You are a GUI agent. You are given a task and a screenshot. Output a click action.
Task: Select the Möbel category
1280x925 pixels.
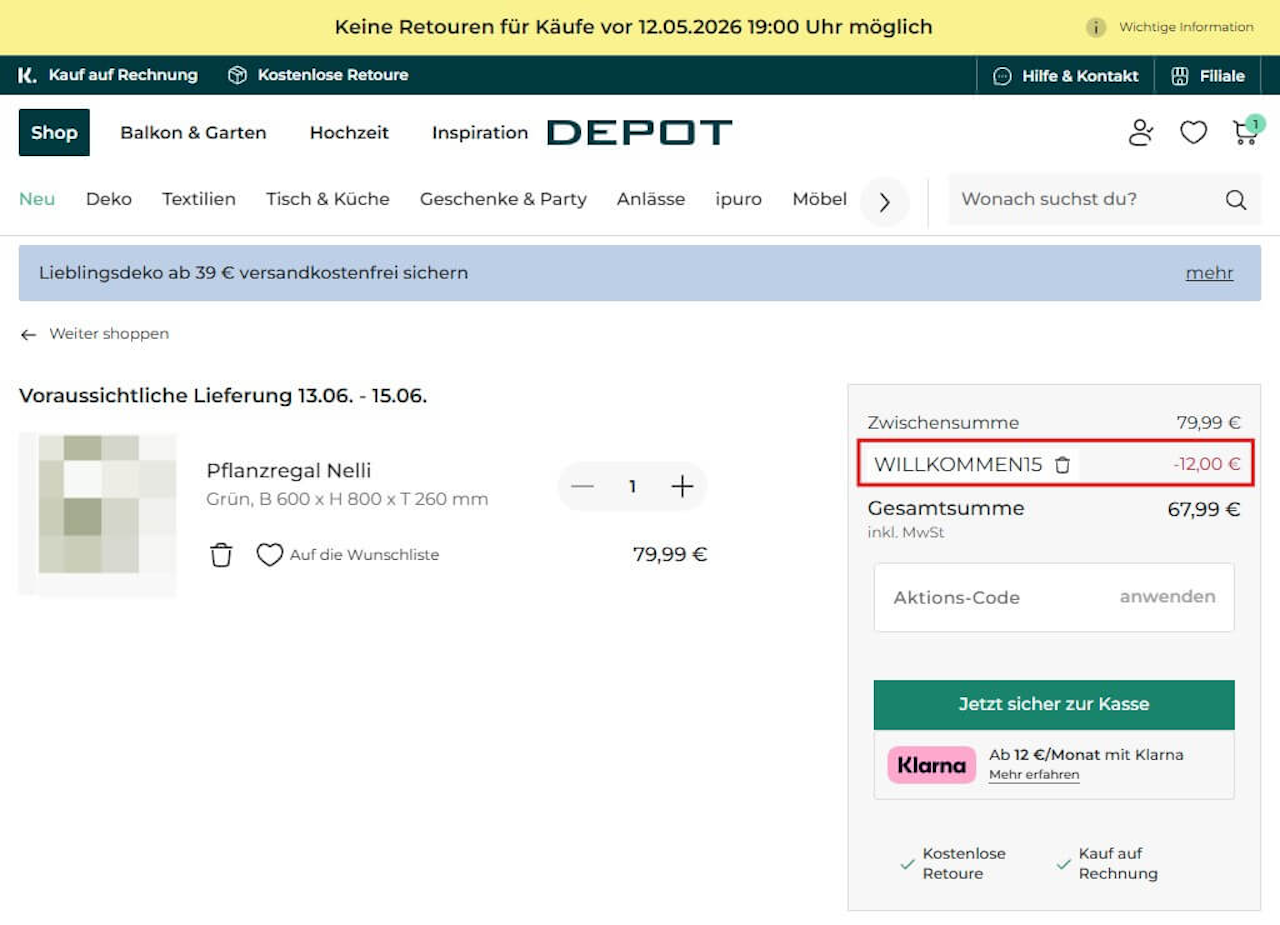(x=820, y=199)
